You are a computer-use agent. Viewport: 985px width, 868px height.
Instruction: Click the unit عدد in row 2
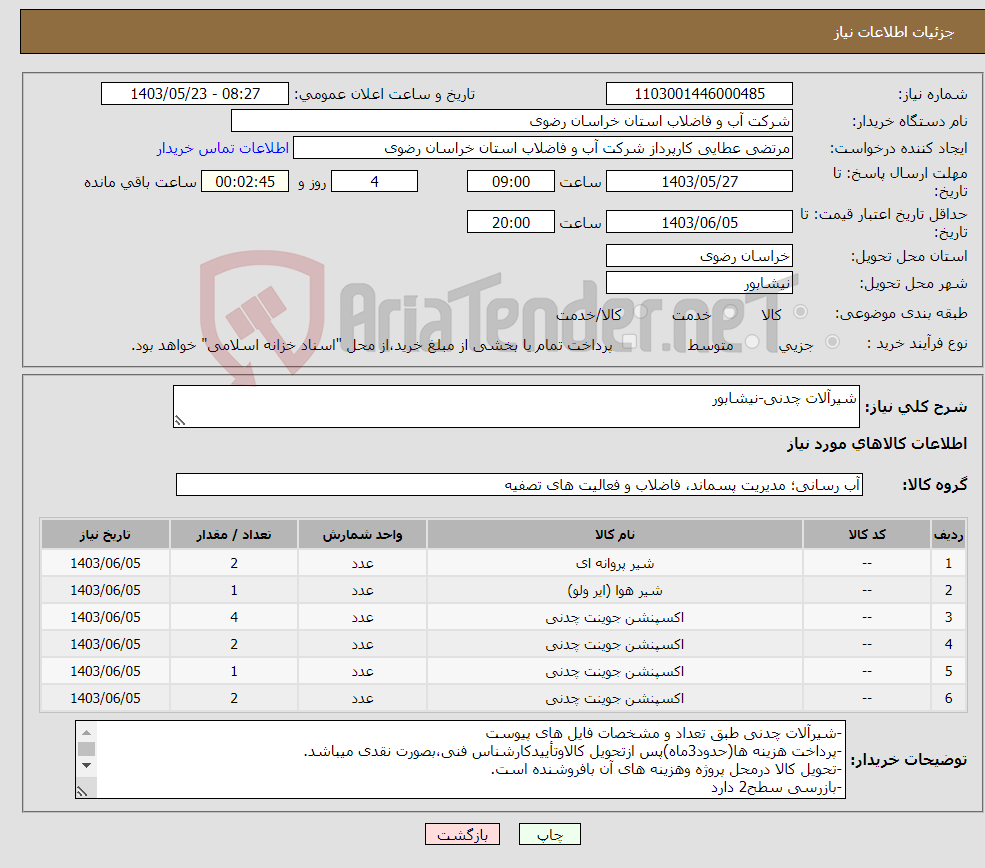tap(362, 590)
